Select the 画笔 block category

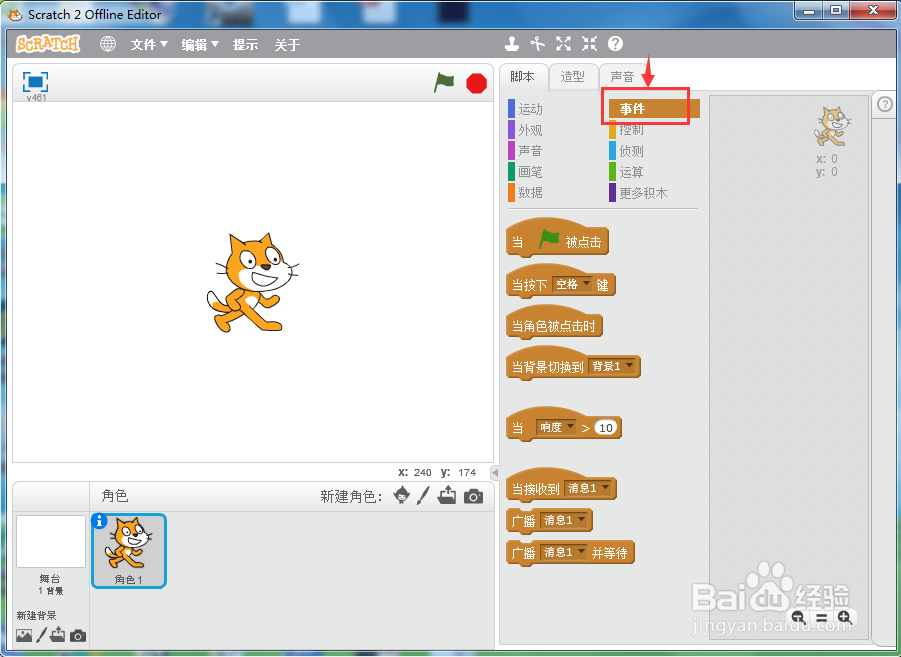tap(526, 171)
